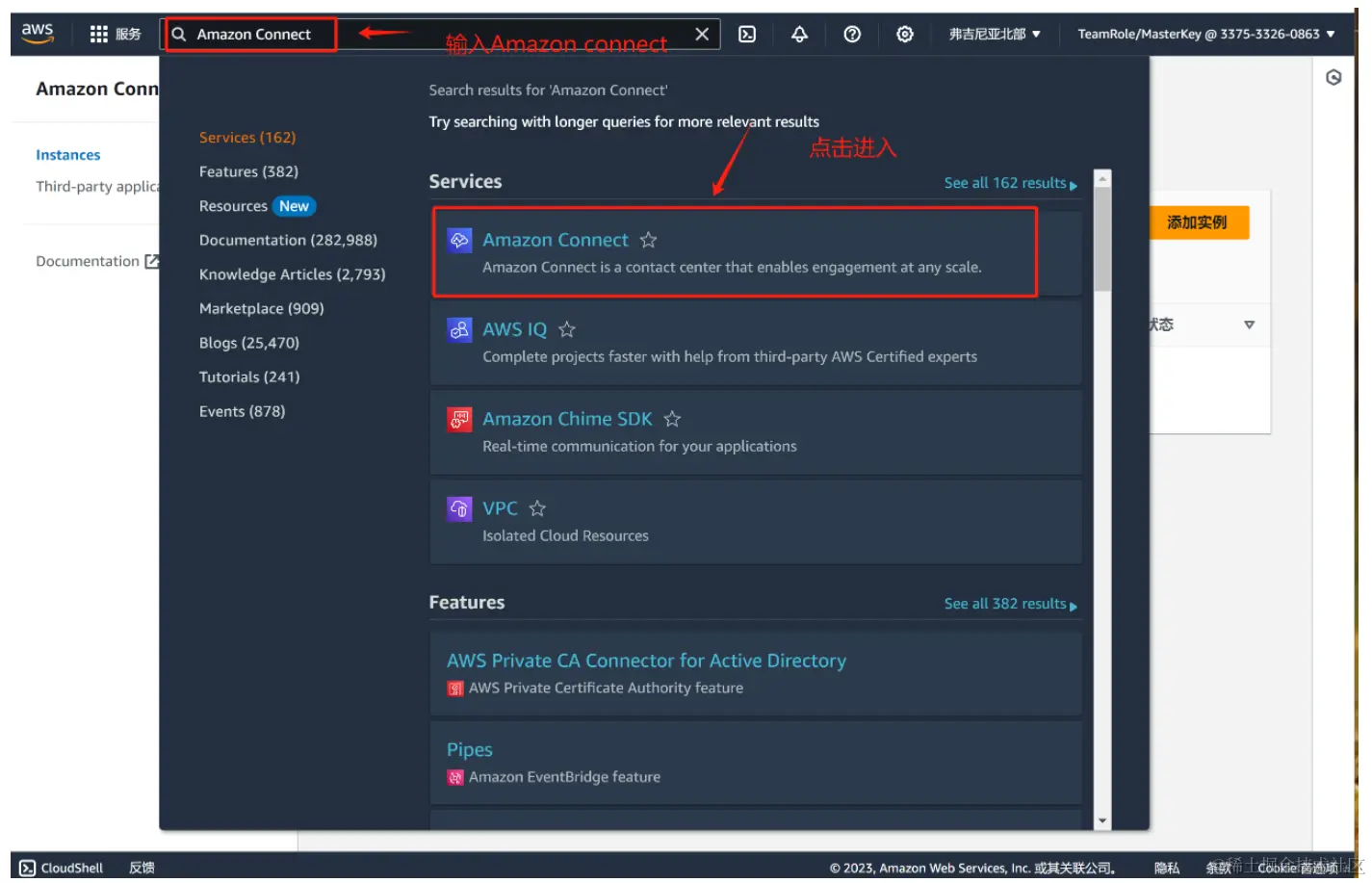Click the results scrollbar thumb
Image resolution: width=1372 pixels, height=883 pixels.
(1103, 239)
